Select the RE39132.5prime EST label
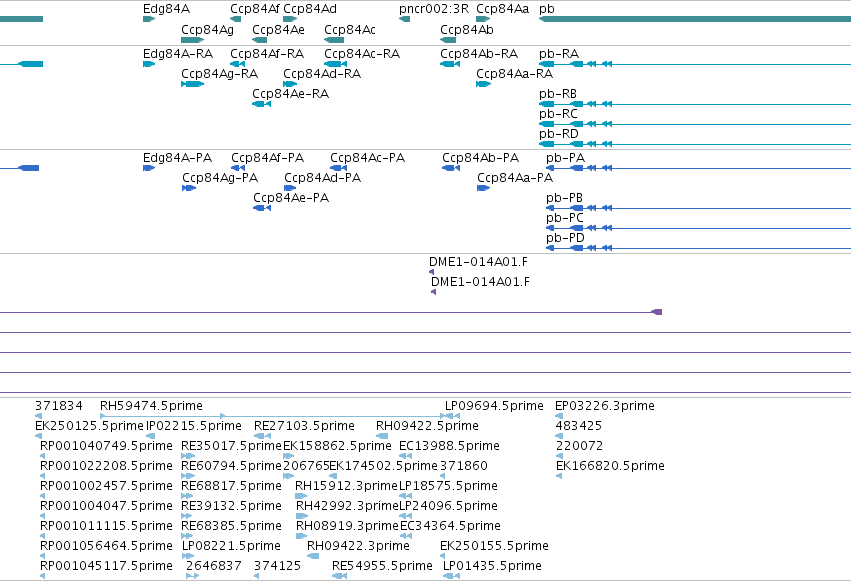The width and height of the screenshot is (851, 581). point(231,506)
